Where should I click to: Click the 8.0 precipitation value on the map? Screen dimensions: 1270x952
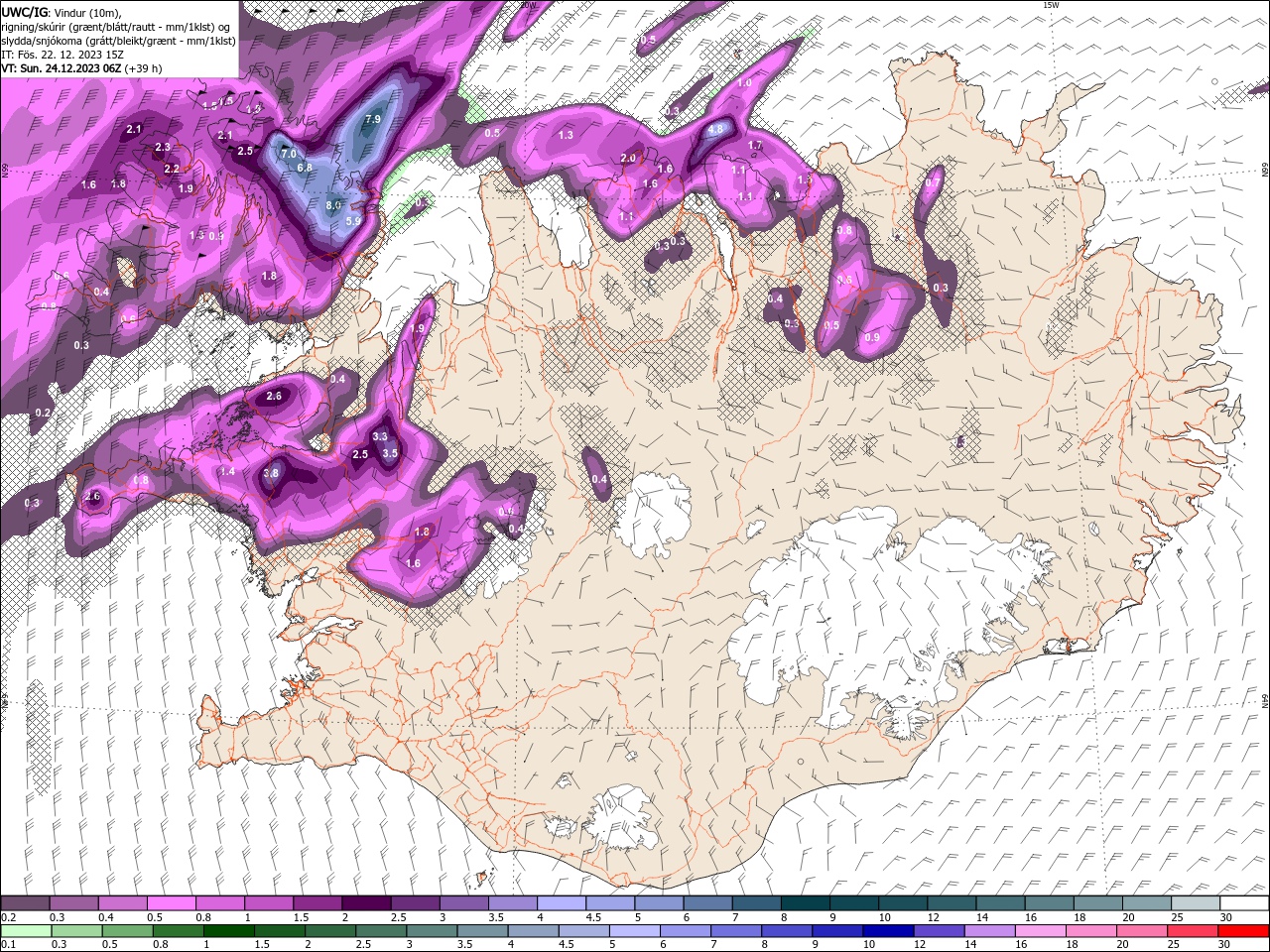tap(333, 205)
